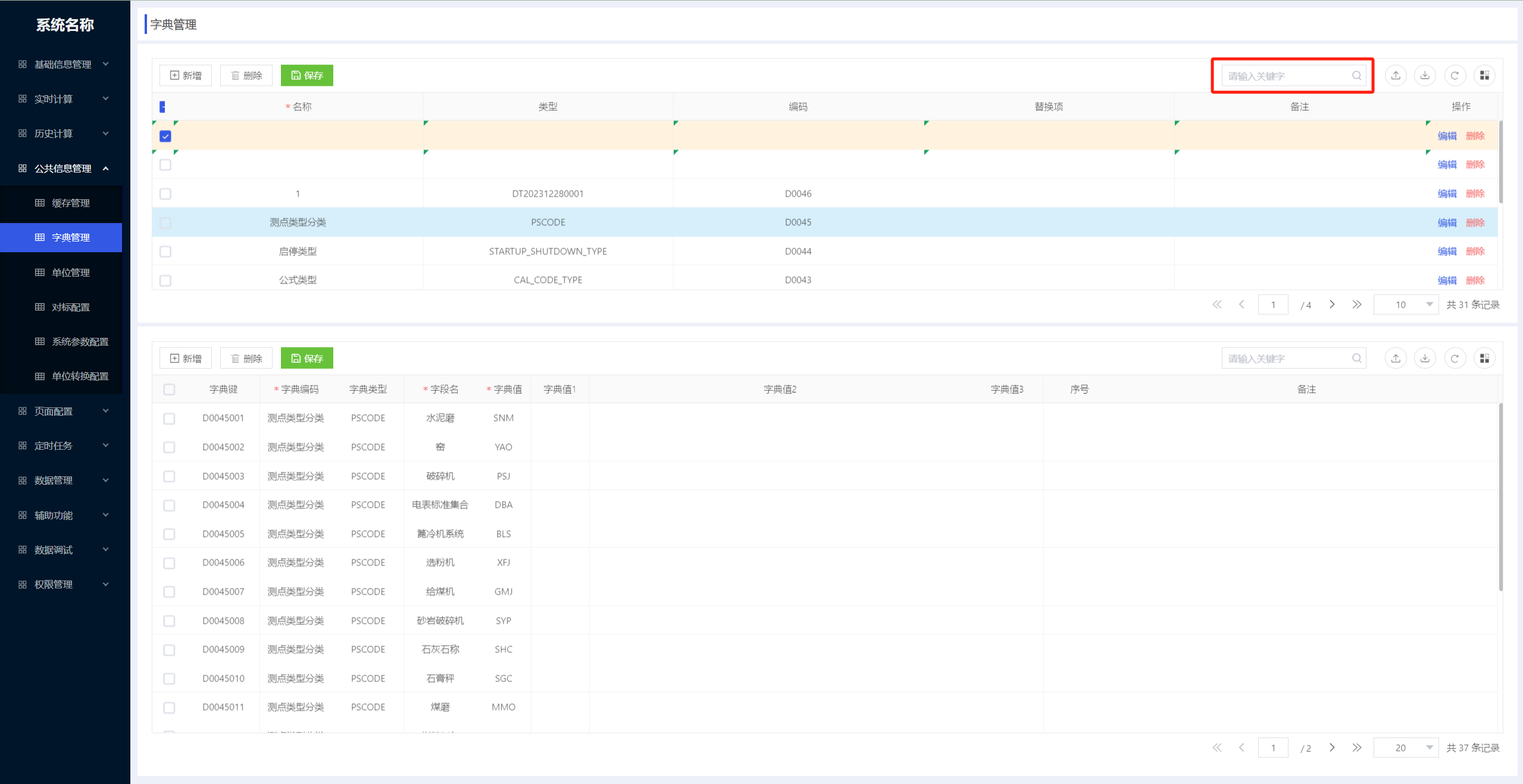Refresh the lower dictionary values table
Viewport: 1523px width, 784px height.
(1455, 358)
